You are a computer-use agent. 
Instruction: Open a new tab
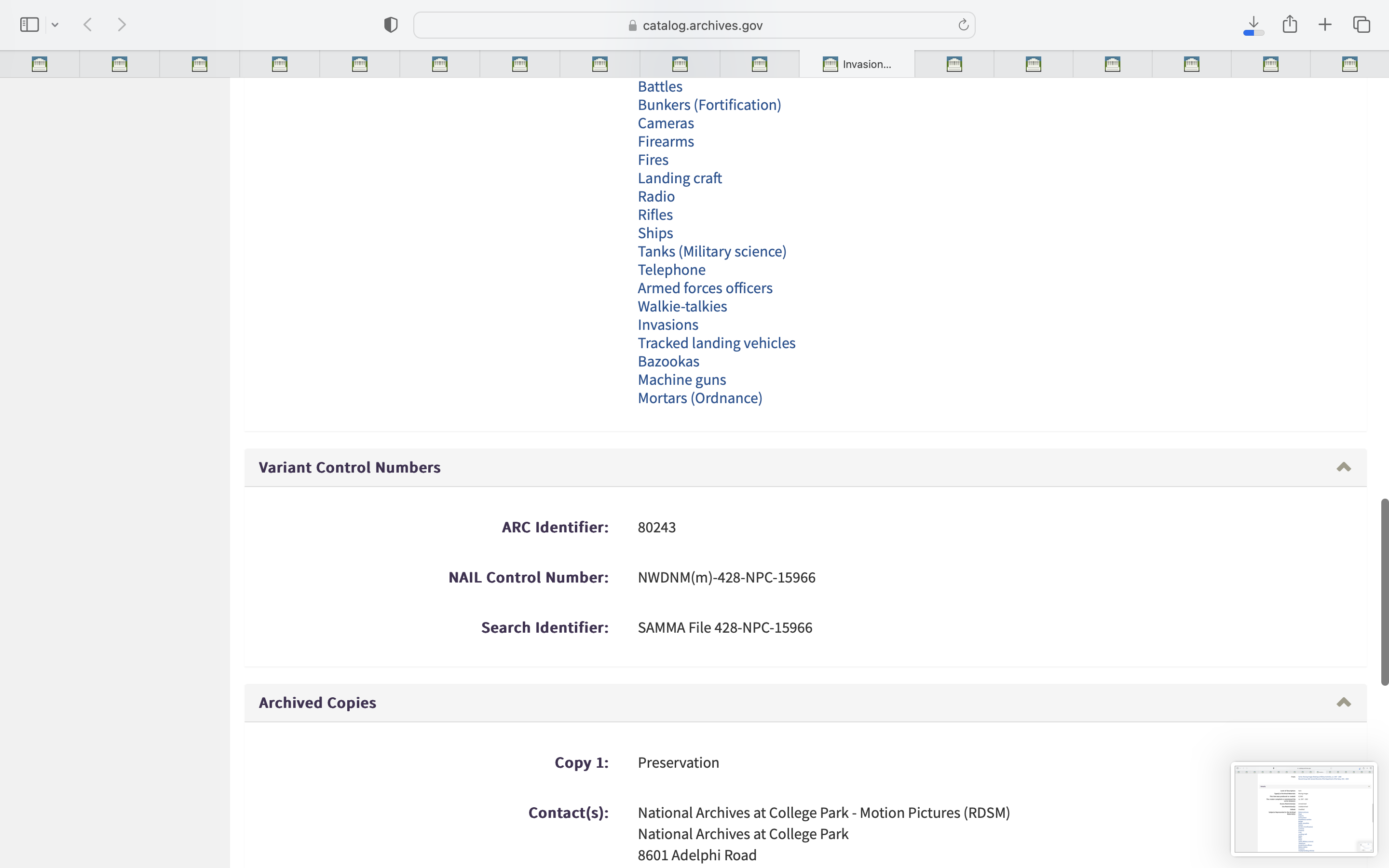click(1325, 25)
